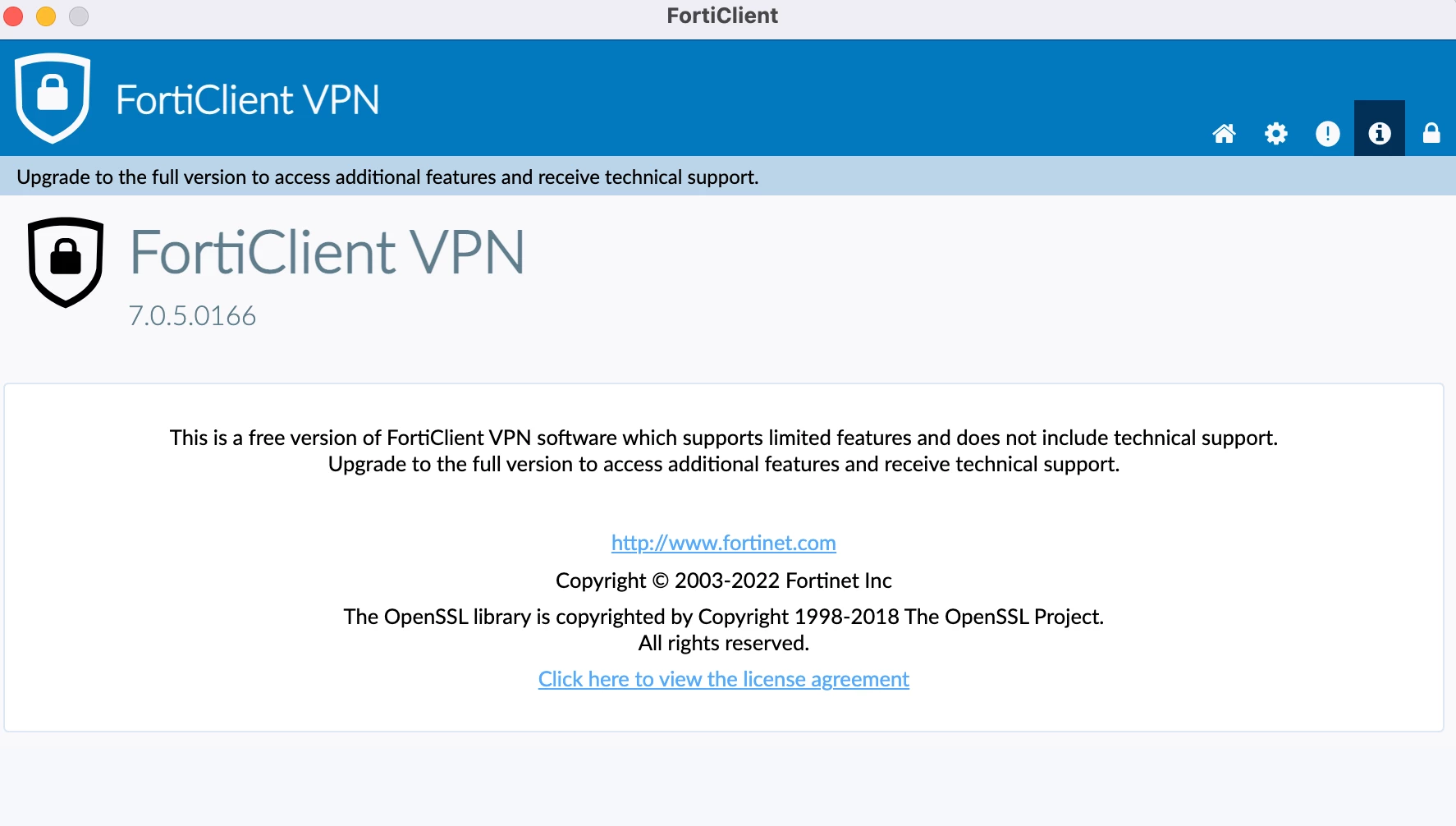This screenshot has width=1456, height=826.
Task: Click the black shield logo beside the version number
Action: pos(66,262)
